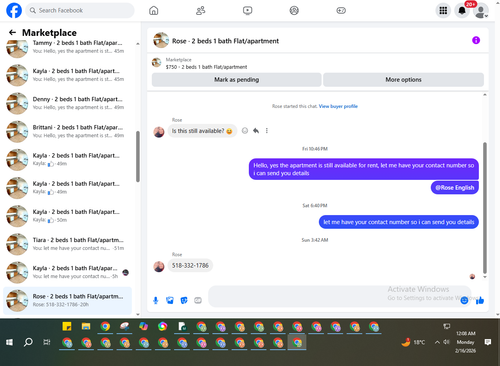The height and width of the screenshot is (366, 500).
Task: Open Sticky Notes from the taskbar
Action: pos(67,327)
